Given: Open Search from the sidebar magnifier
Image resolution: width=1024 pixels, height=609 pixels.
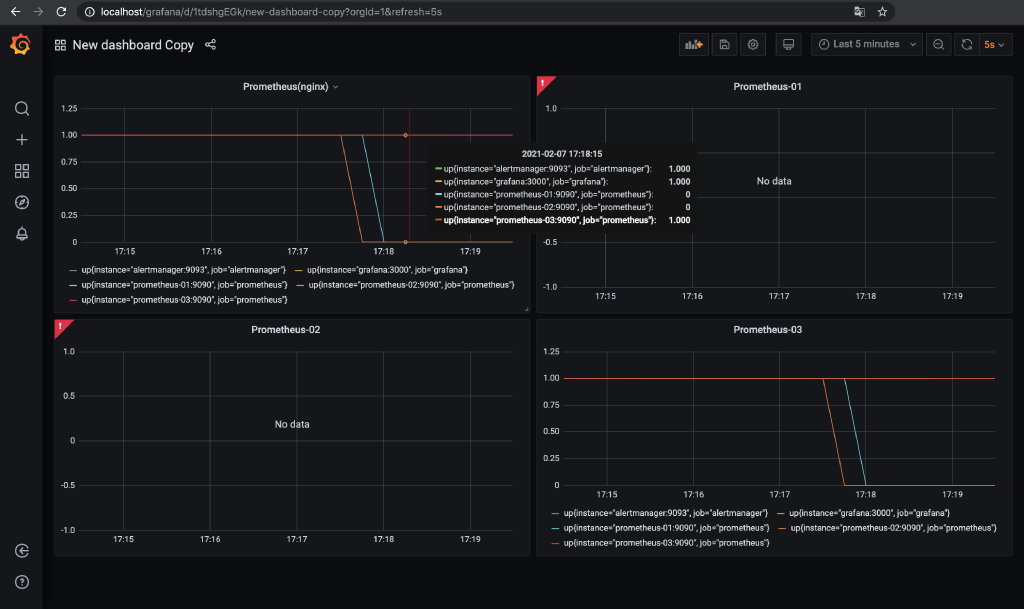Looking at the screenshot, I should [21, 108].
